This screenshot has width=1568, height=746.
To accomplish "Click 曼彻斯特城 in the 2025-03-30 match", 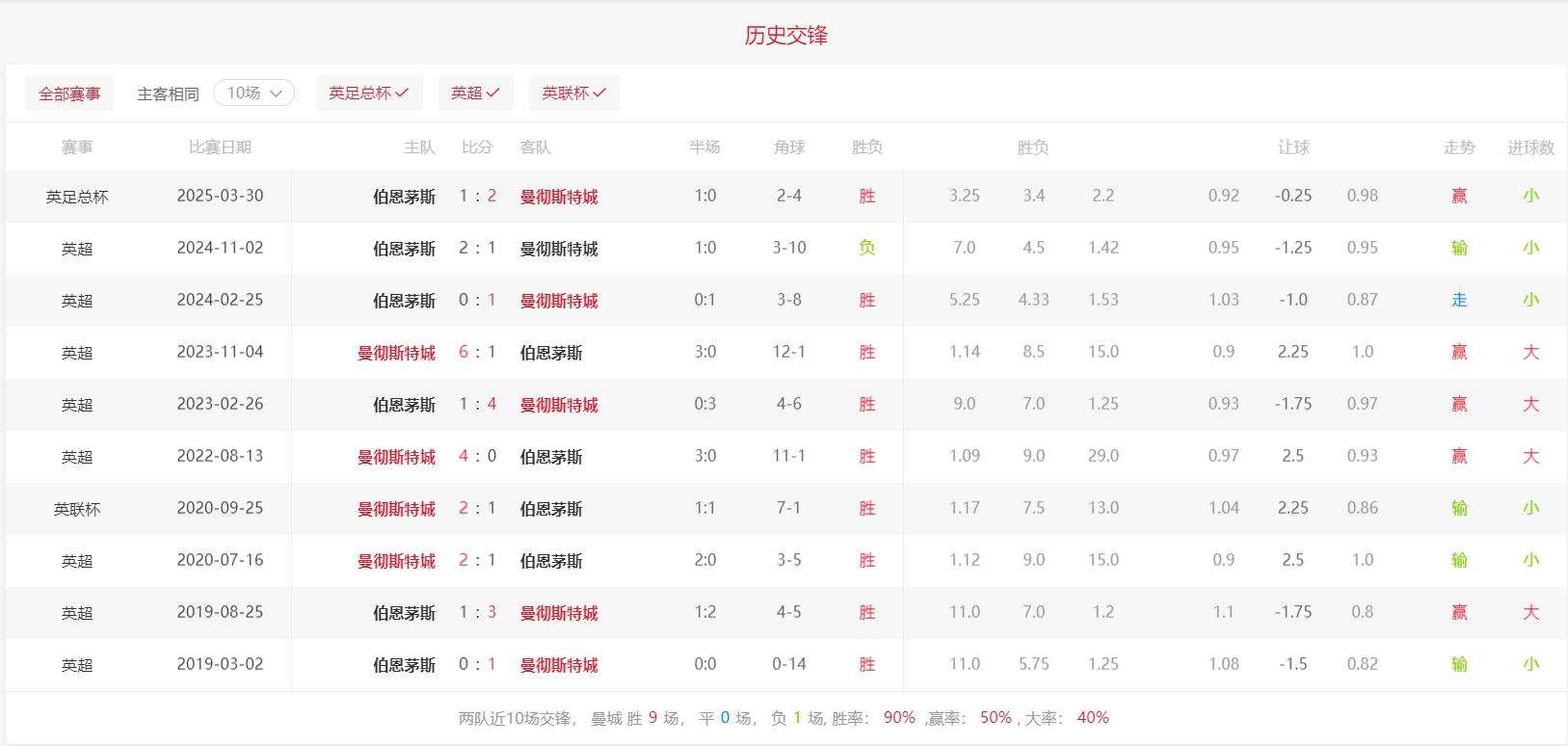I will (x=559, y=197).
